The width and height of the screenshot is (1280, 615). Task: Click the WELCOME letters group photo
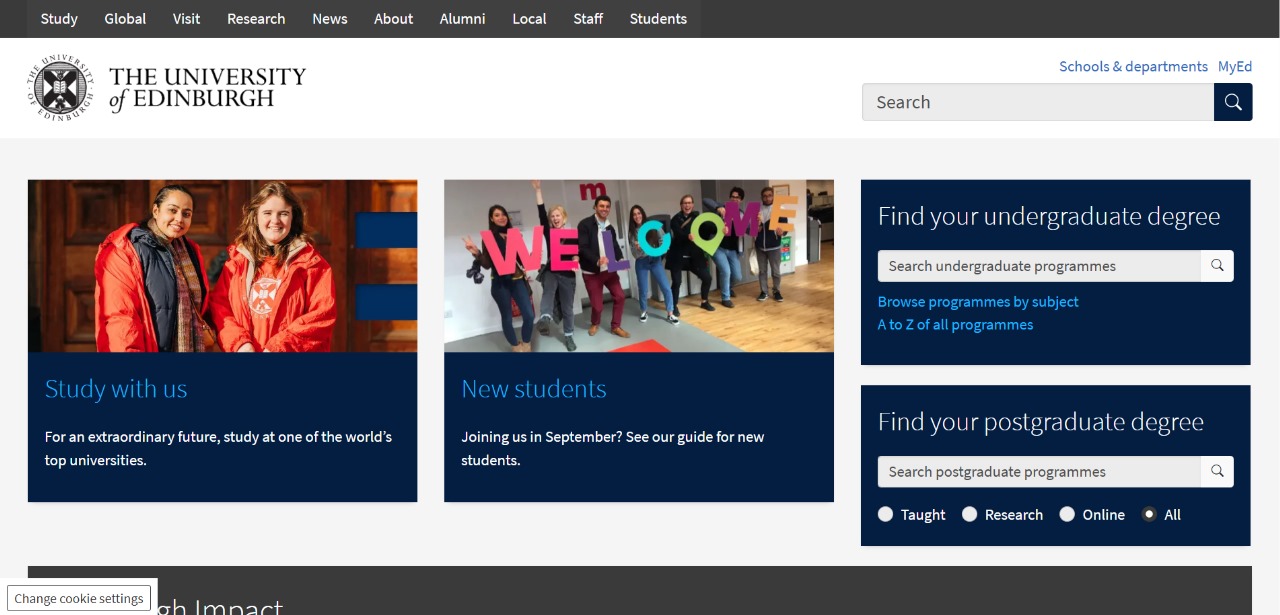coord(639,266)
